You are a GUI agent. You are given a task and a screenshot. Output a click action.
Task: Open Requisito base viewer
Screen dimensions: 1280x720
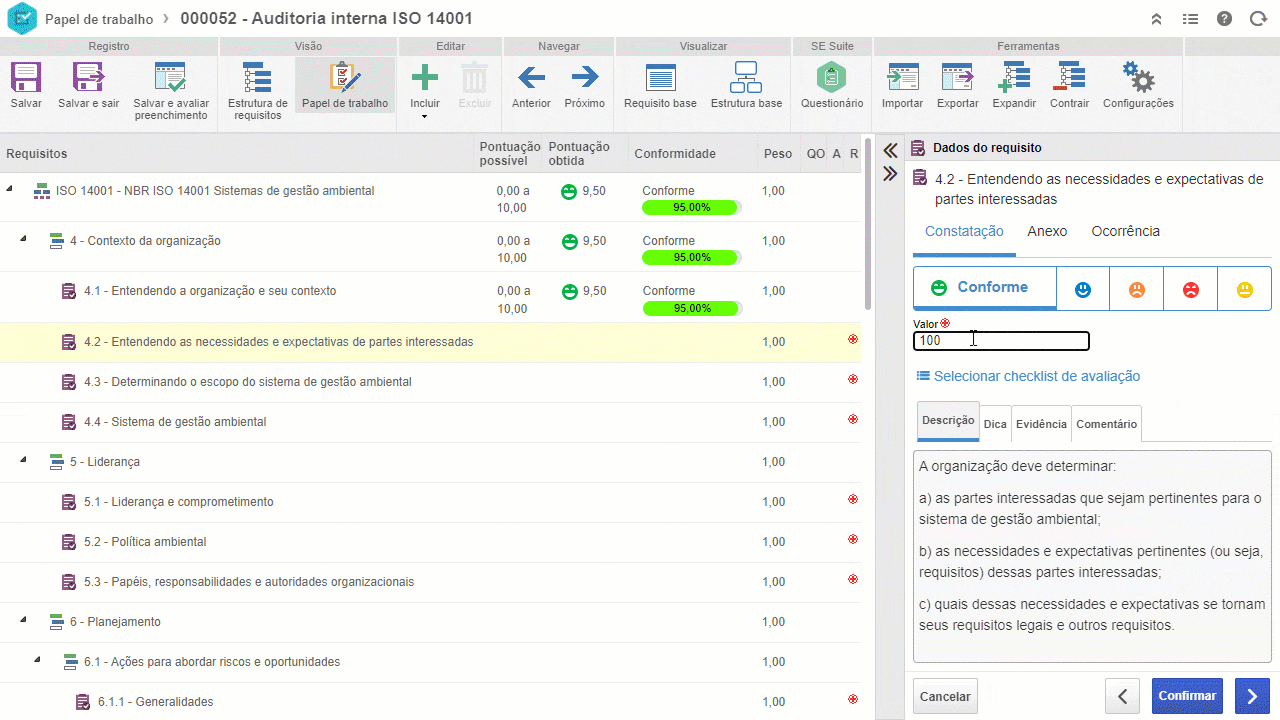[660, 78]
